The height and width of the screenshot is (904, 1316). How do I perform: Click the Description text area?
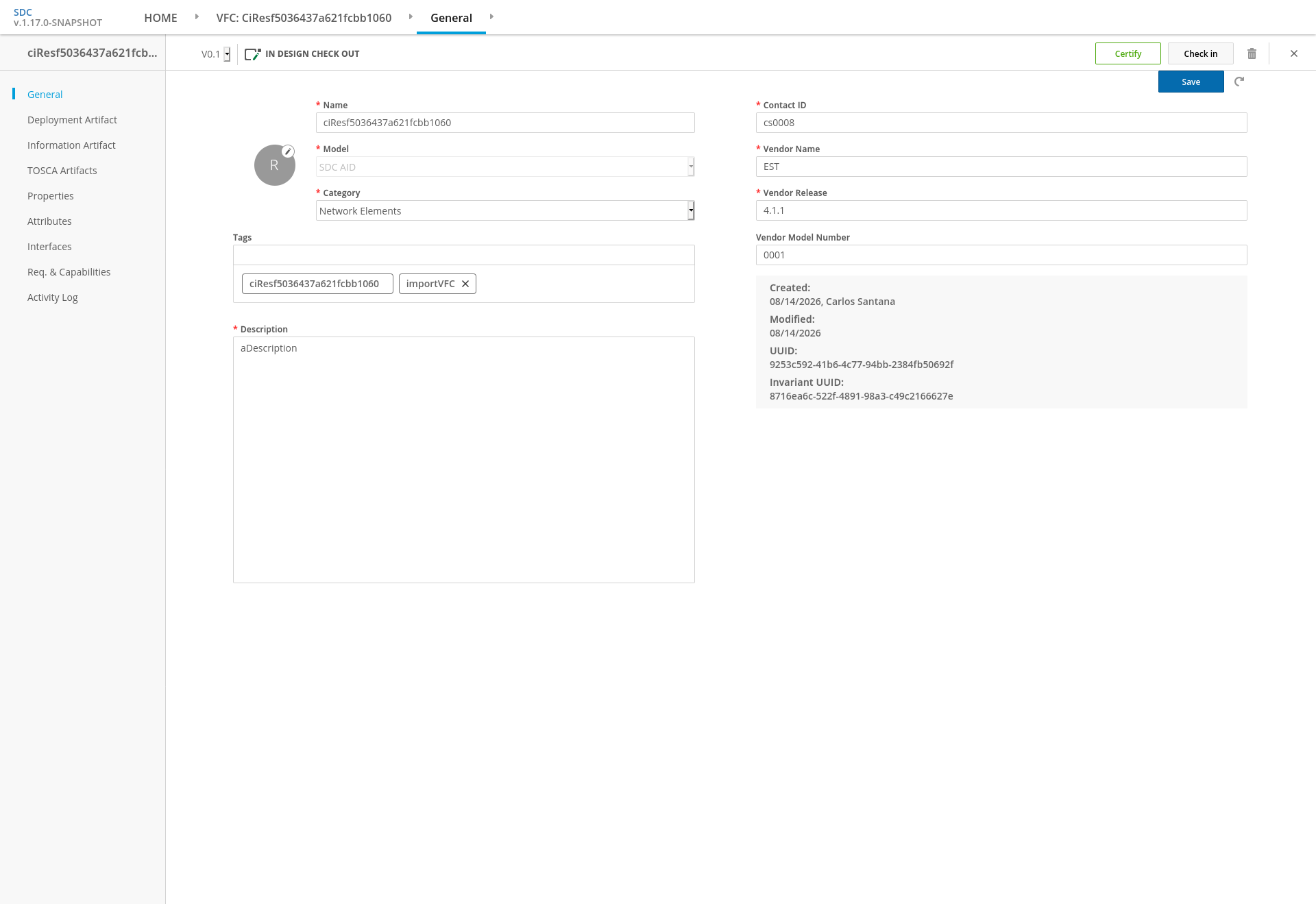(x=464, y=460)
